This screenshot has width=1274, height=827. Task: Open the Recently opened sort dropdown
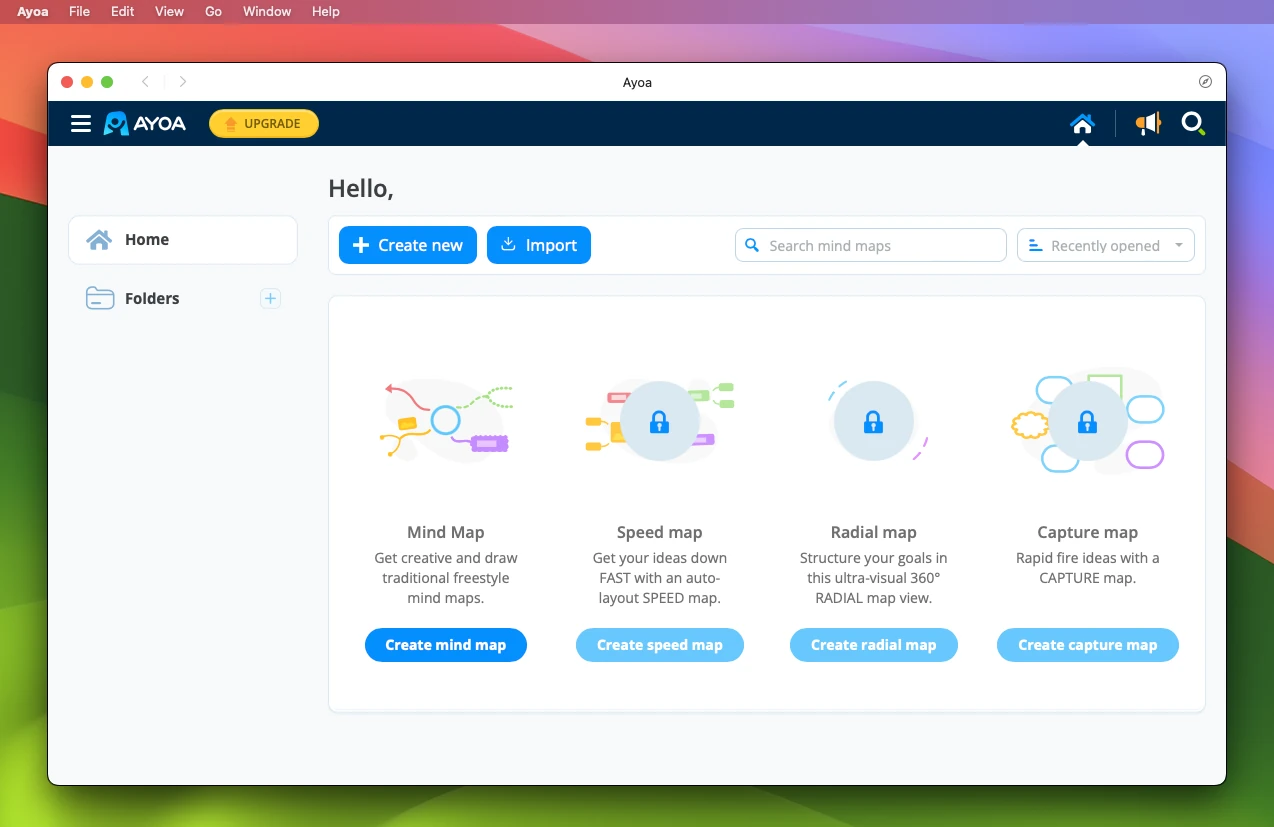tap(1105, 245)
